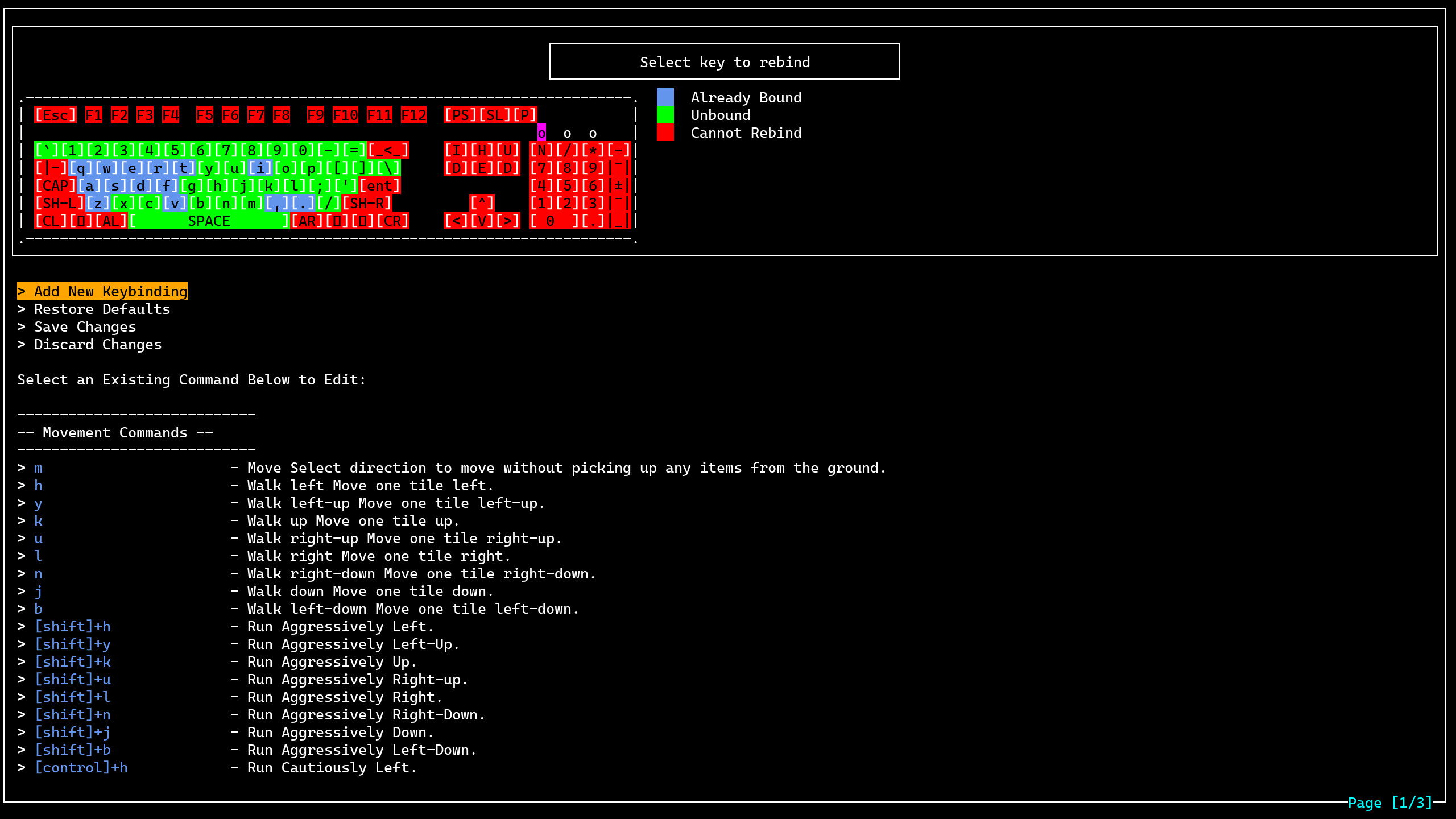Select the unbound y key
1456x819 pixels.
[208, 167]
